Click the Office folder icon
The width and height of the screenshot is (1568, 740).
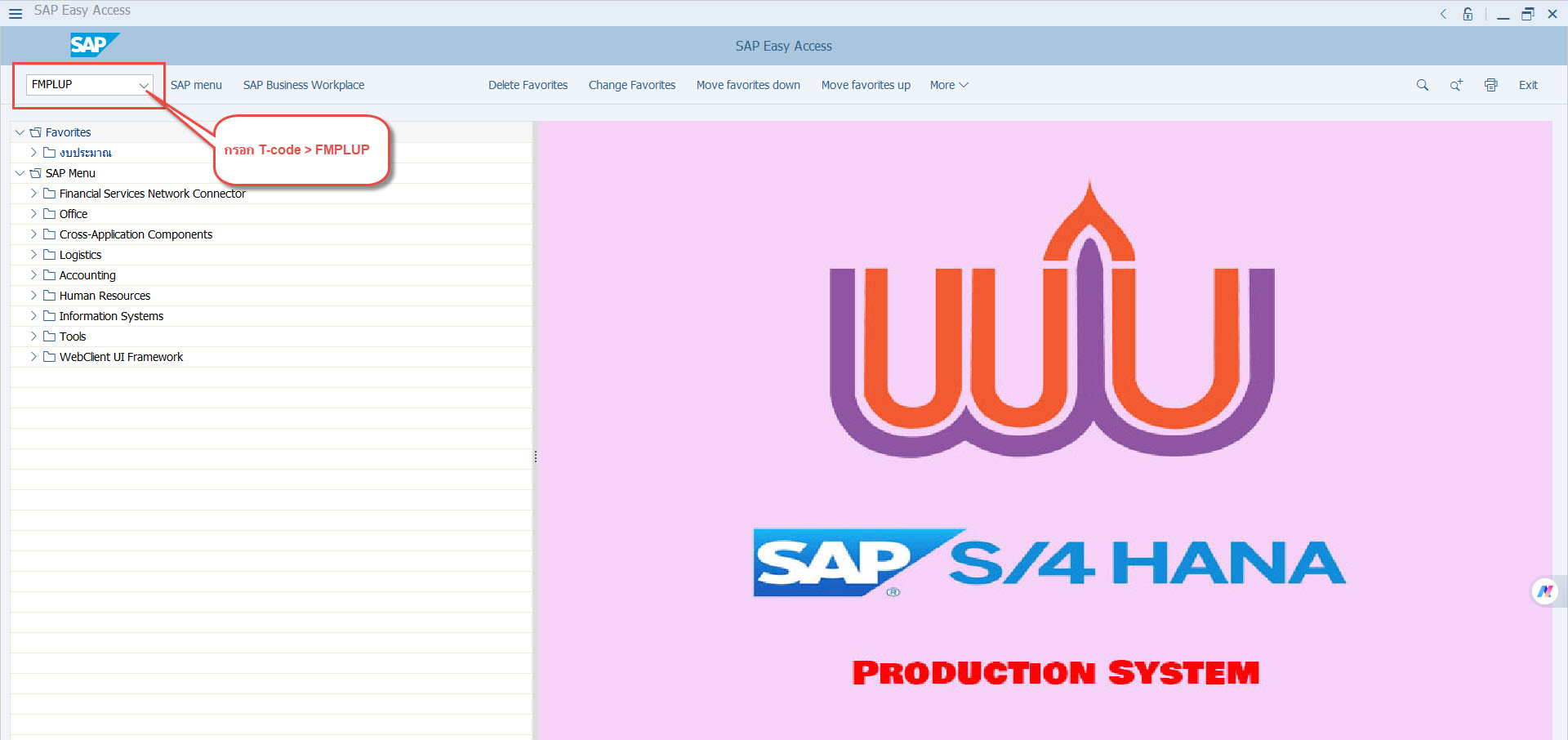coord(49,214)
